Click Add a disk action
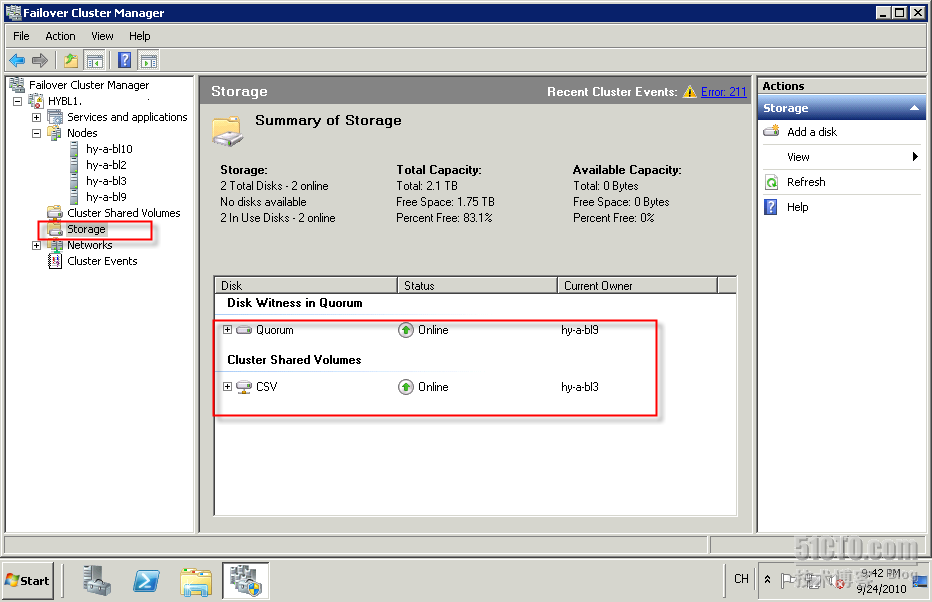932x602 pixels. (812, 132)
